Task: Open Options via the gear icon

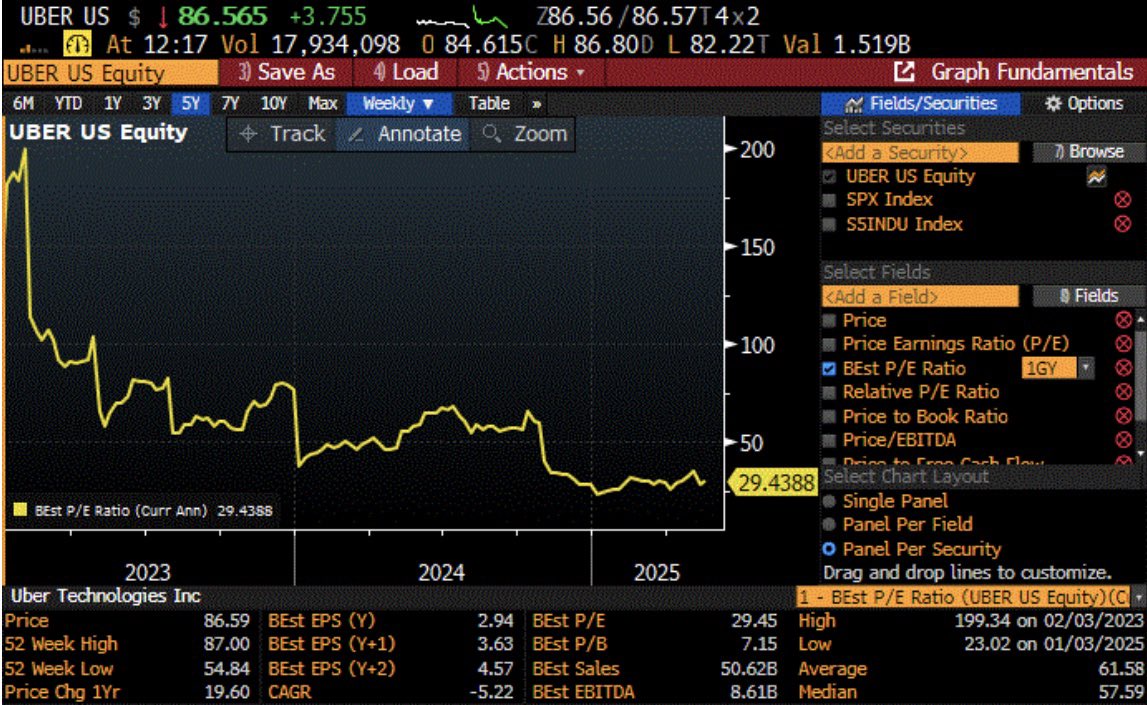Action: pyautogui.click(x=1052, y=103)
